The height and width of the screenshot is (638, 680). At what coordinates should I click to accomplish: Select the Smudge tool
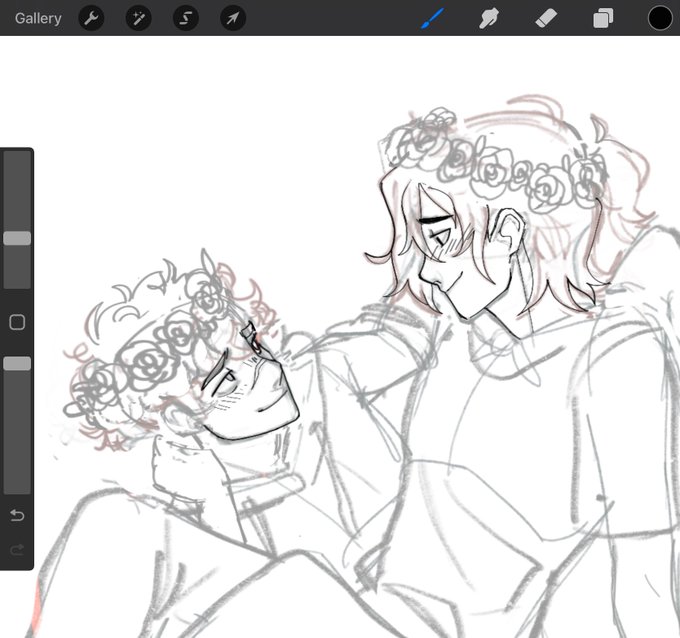coord(489,19)
